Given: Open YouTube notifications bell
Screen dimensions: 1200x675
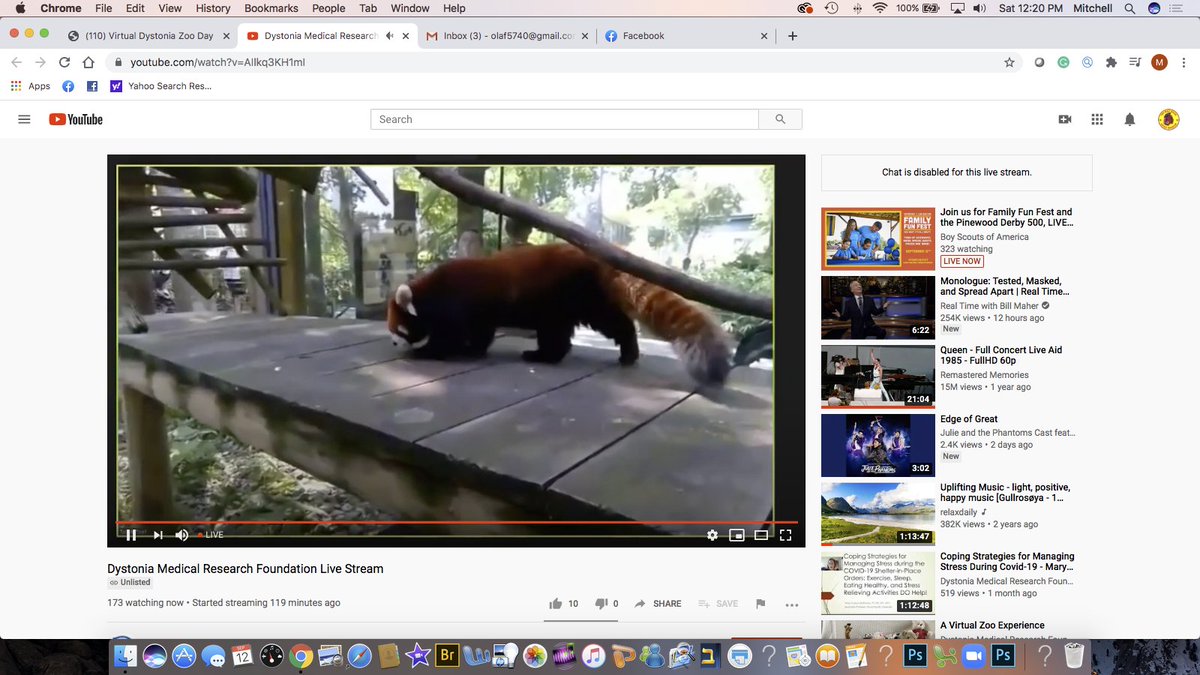Looking at the screenshot, I should click(1130, 119).
